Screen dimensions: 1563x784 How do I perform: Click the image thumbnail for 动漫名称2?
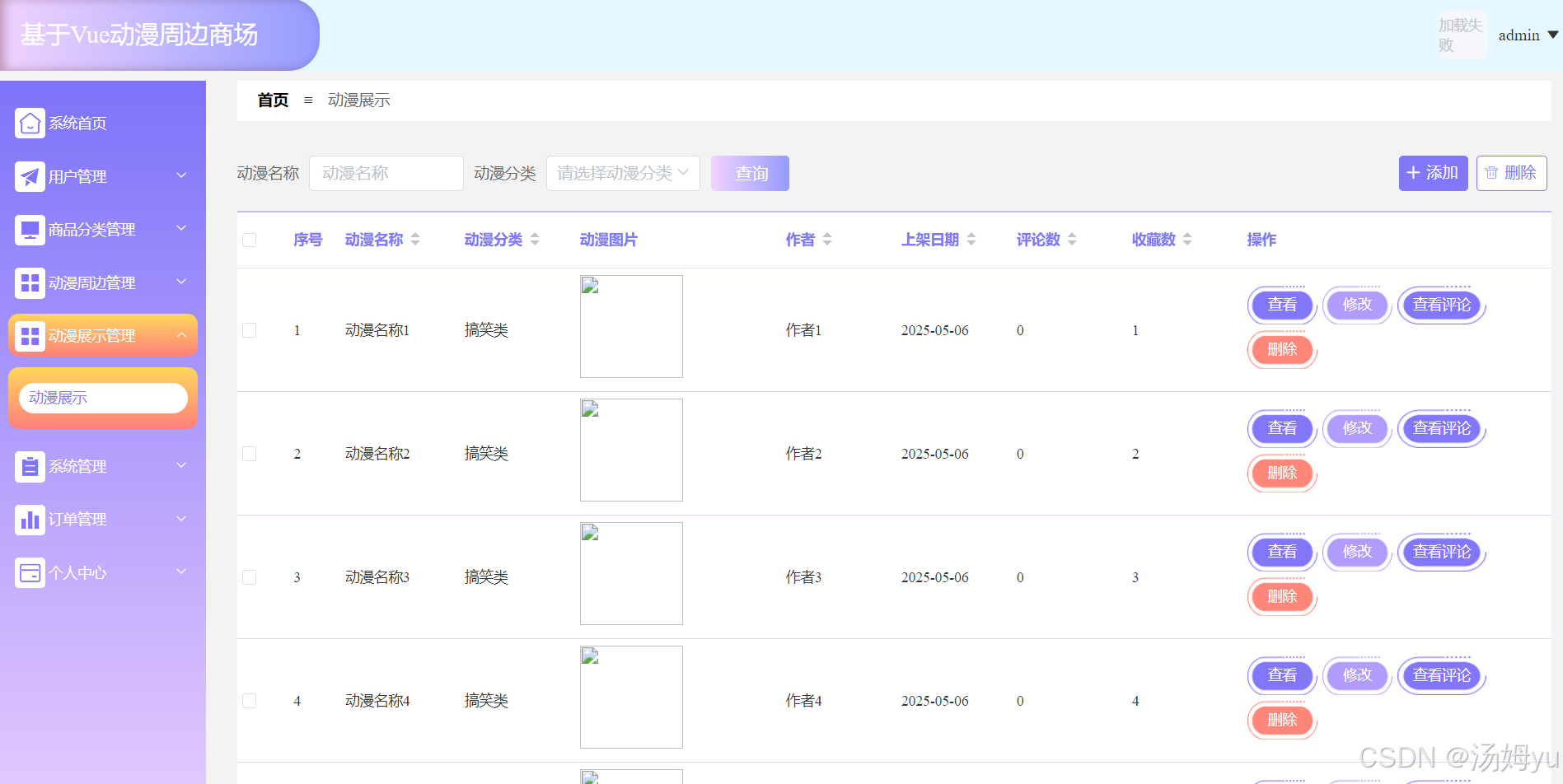(x=631, y=450)
